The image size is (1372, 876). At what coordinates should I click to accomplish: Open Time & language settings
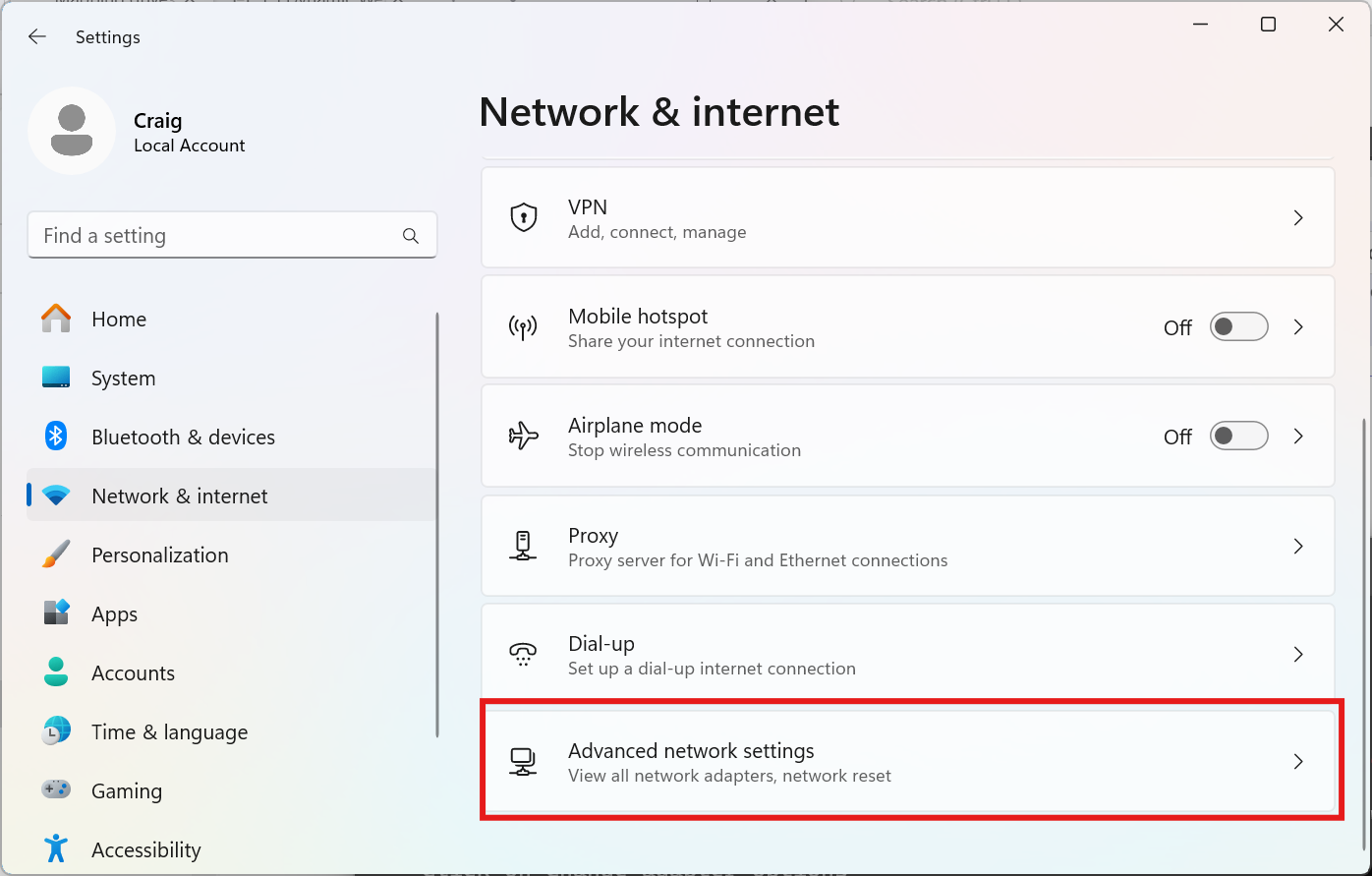click(232, 731)
